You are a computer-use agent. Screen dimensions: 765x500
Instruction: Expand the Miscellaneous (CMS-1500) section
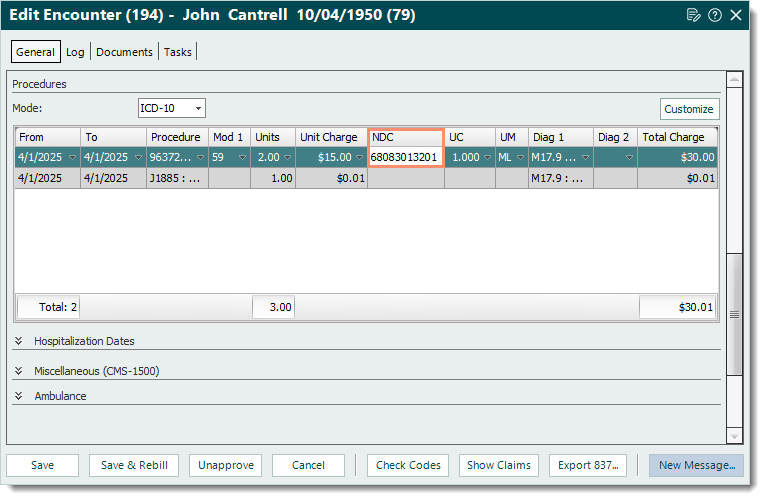(x=20, y=370)
